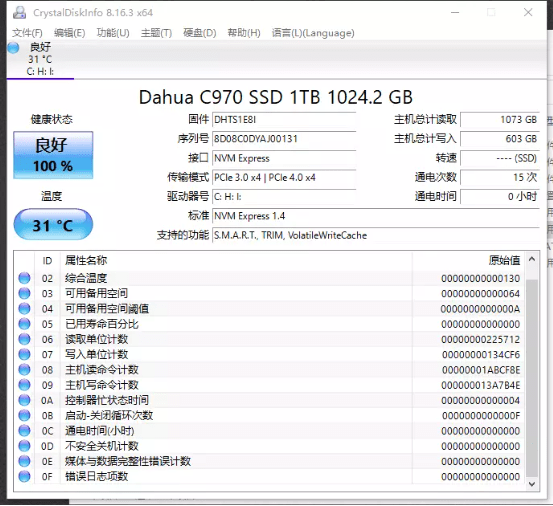Click the 媒体与数据完整性错误计数 attribute name
Image resolution: width=553 pixels, height=506 pixels.
[128, 461]
